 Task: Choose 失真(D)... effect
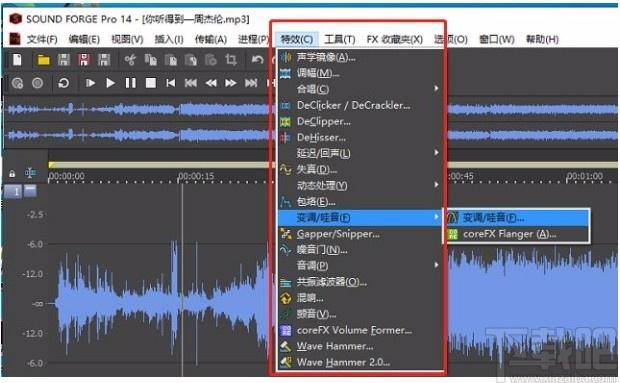360,170
